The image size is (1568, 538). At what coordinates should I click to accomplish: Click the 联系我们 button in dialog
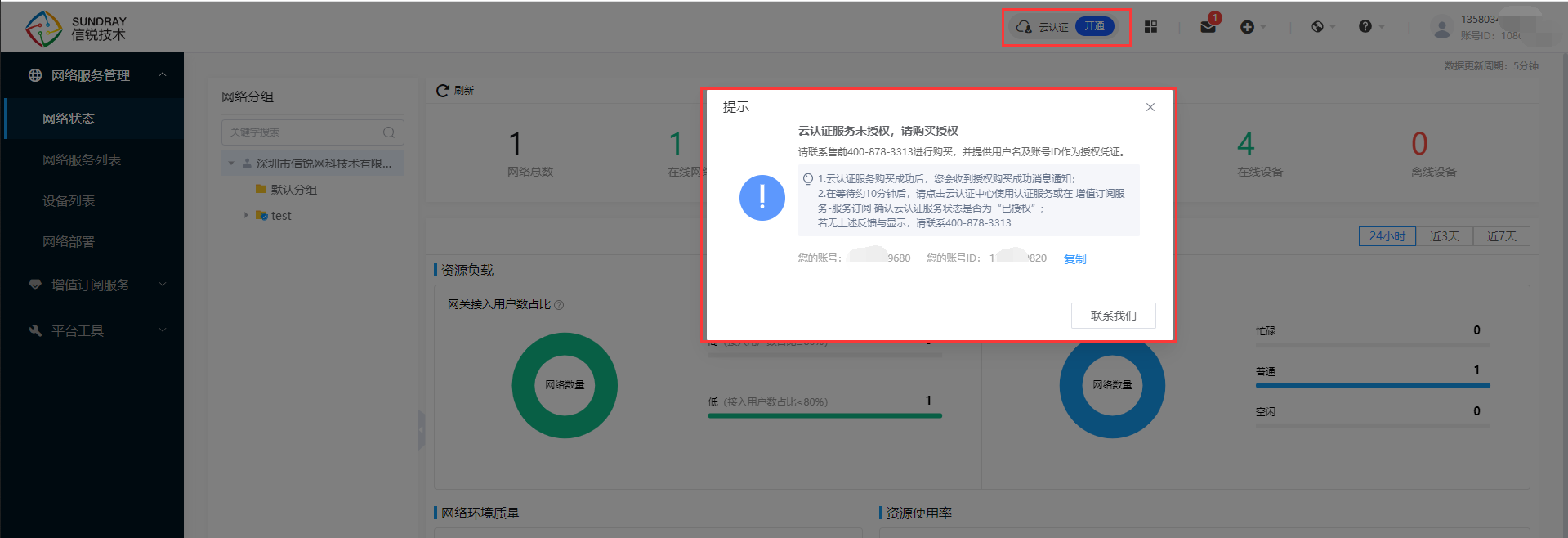pos(1113,316)
